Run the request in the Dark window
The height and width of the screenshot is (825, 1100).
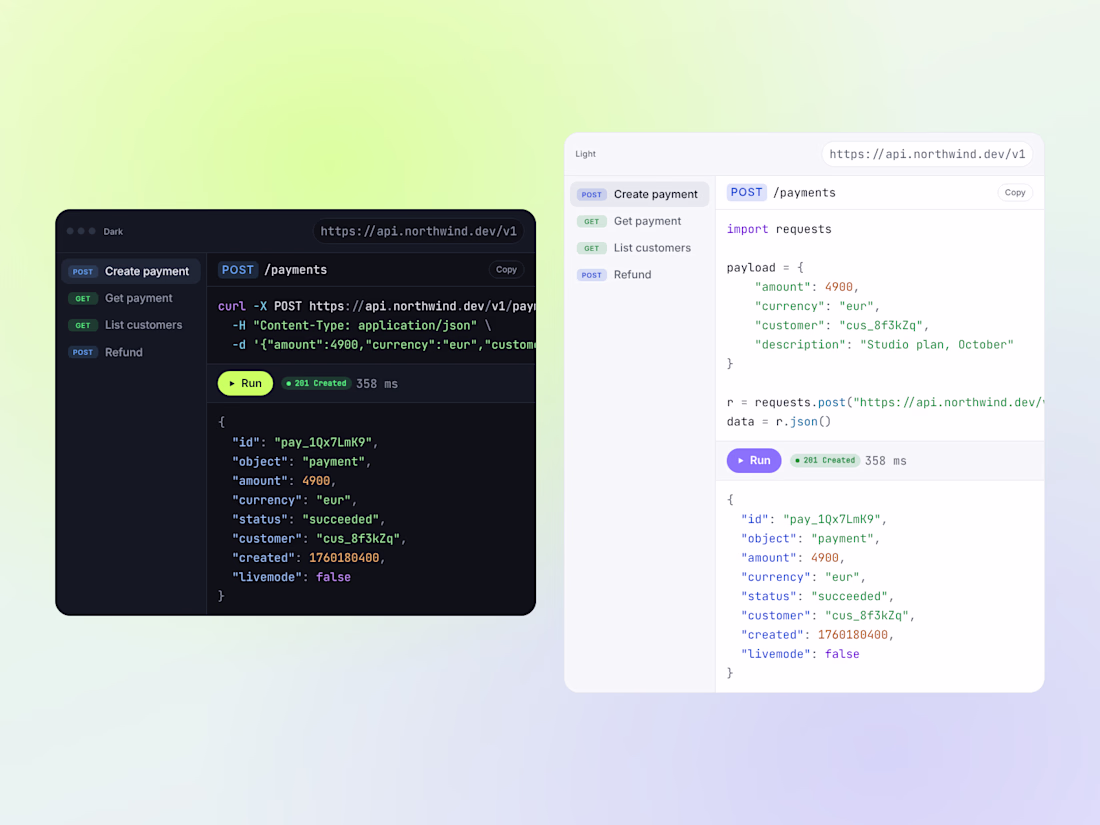pyautogui.click(x=246, y=383)
